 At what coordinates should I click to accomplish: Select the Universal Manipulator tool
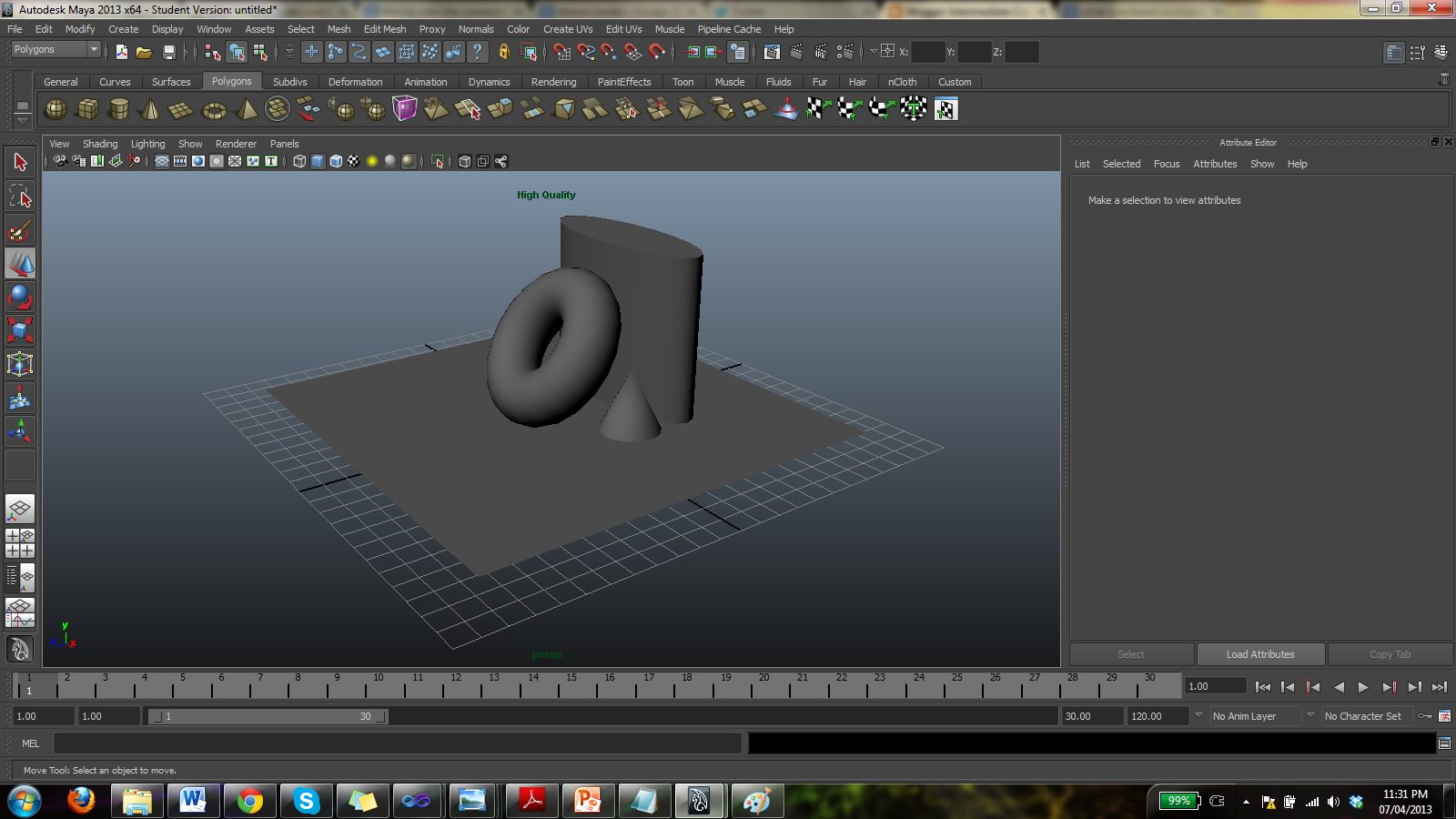20,365
